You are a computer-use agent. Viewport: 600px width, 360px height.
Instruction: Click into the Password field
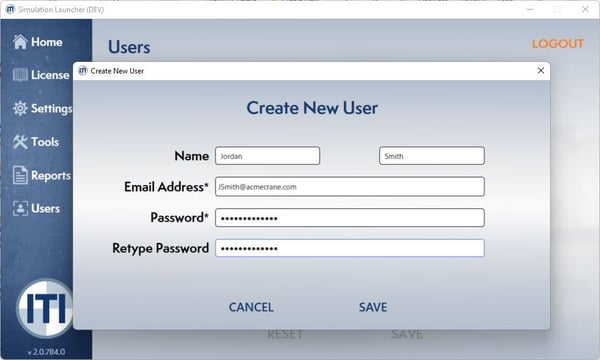[x=350, y=218]
